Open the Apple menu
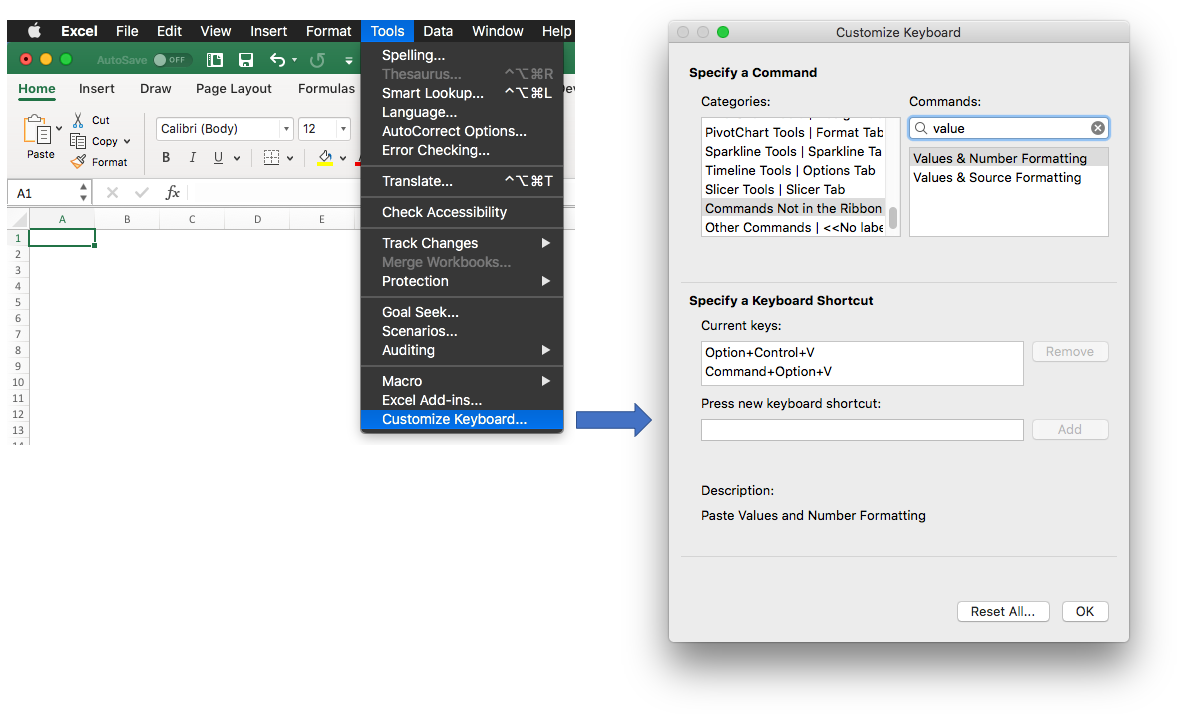 pos(34,31)
